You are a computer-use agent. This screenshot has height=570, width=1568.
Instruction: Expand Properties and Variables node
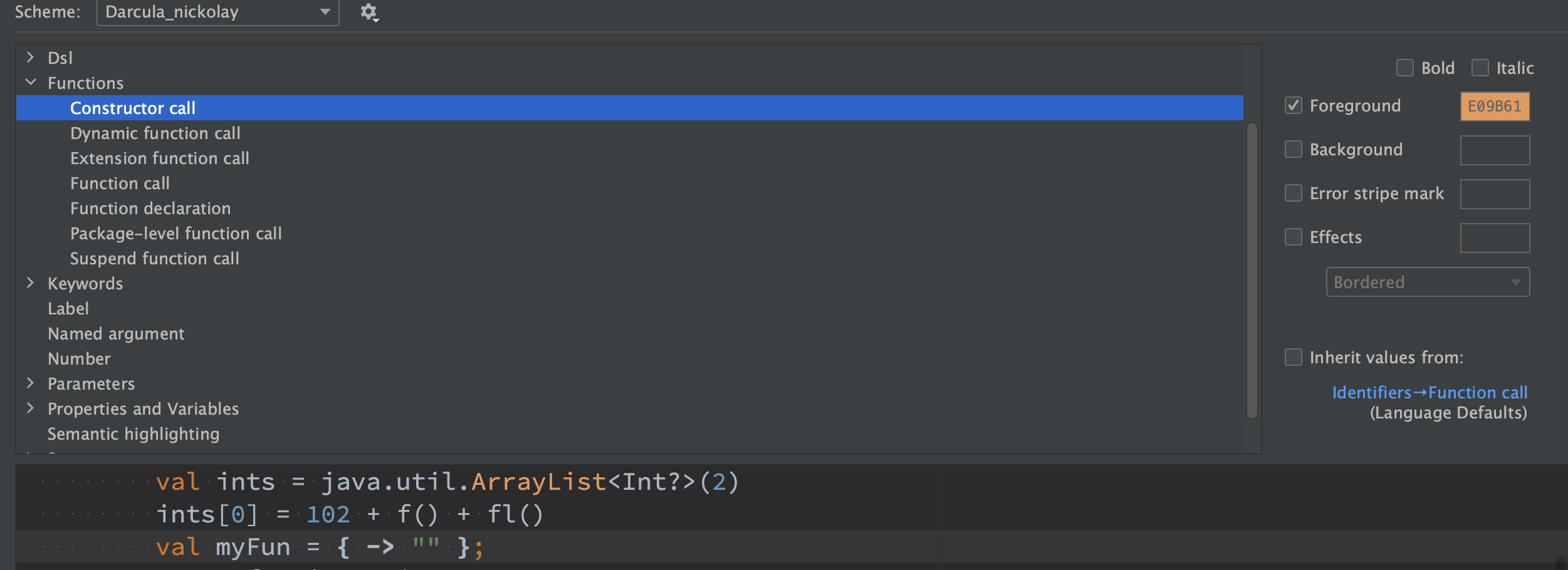tap(30, 408)
